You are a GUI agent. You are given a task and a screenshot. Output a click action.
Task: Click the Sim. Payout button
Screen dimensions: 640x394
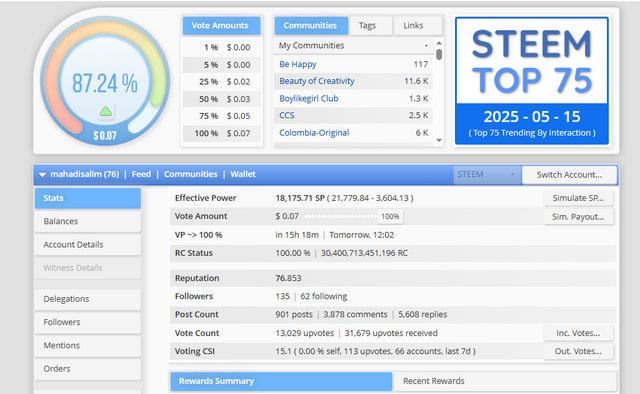tap(578, 217)
